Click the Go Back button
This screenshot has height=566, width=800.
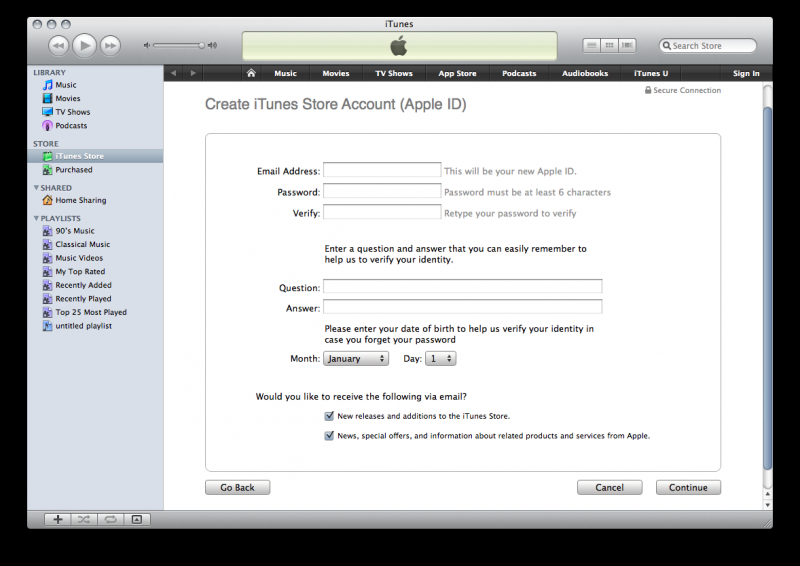pos(237,488)
